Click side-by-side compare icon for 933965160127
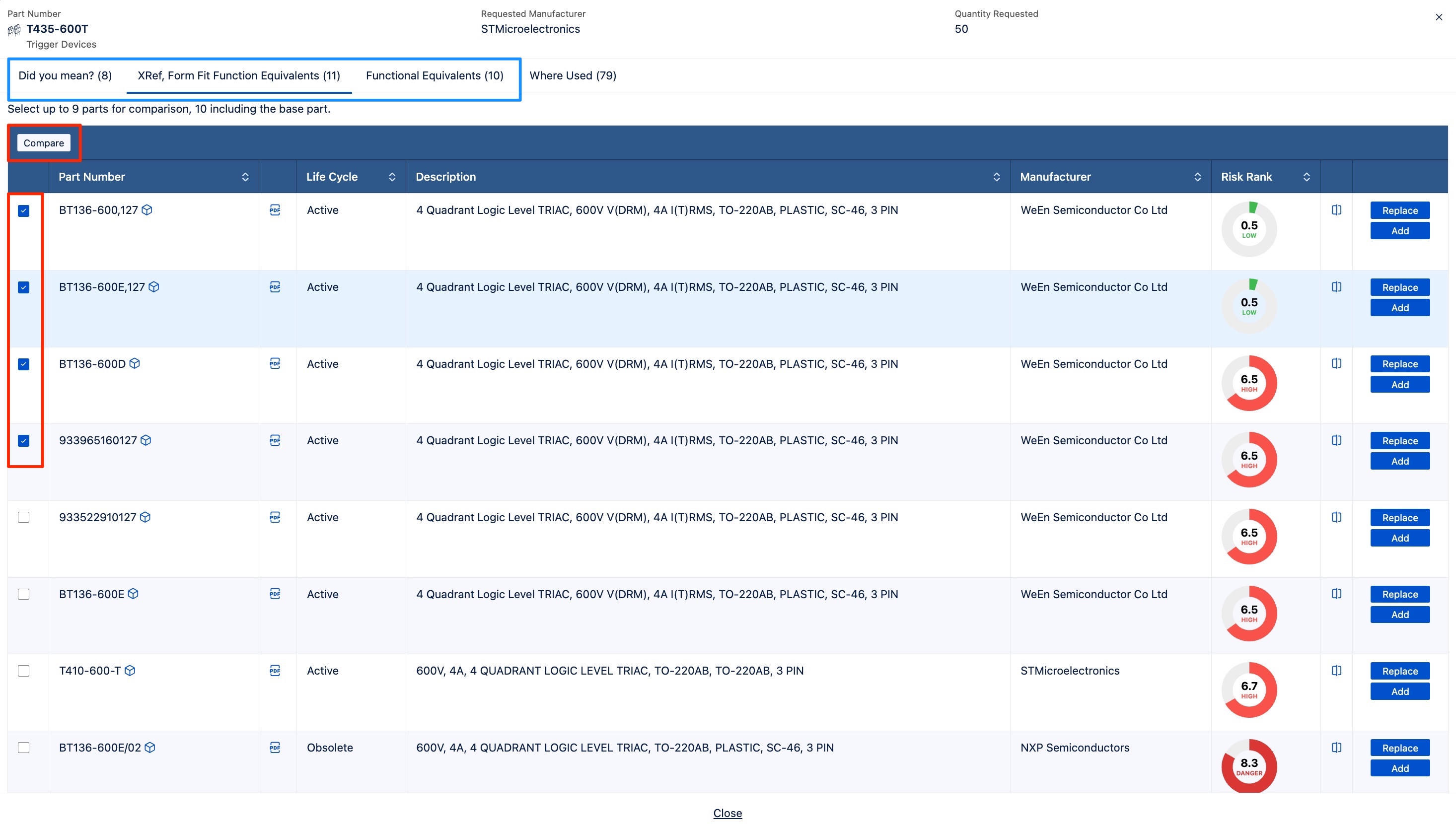Screen dimensions: 1456x824 coord(1336,440)
